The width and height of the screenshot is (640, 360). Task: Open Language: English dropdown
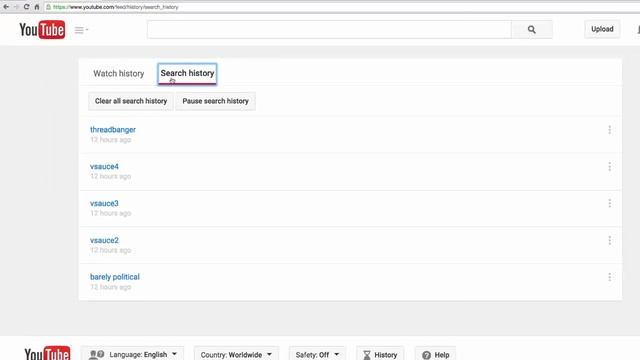point(132,354)
